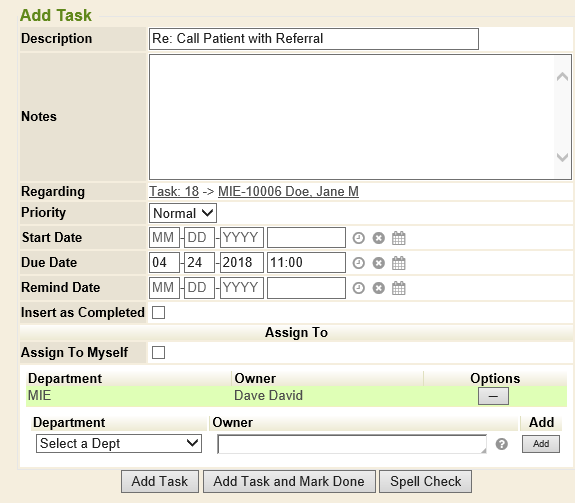Click the Notes scrollbar down arrow
The image size is (575, 503).
[x=562, y=158]
